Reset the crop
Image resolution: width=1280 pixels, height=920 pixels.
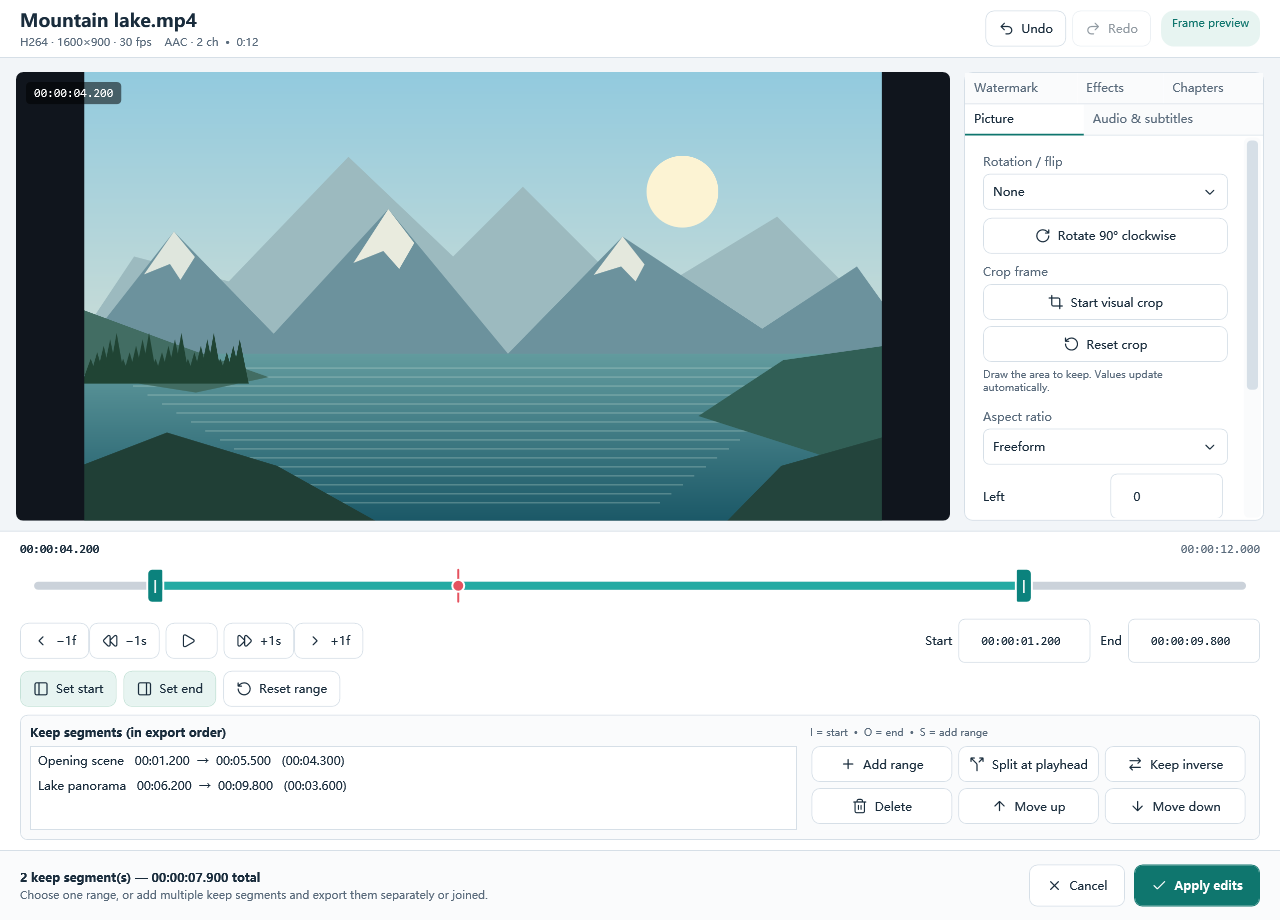1105,344
